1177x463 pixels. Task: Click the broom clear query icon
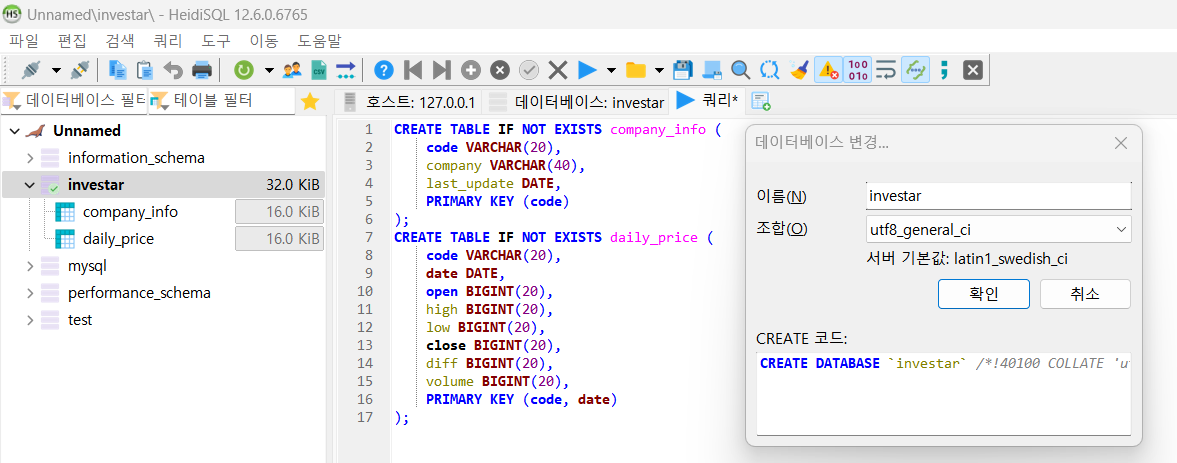point(798,70)
